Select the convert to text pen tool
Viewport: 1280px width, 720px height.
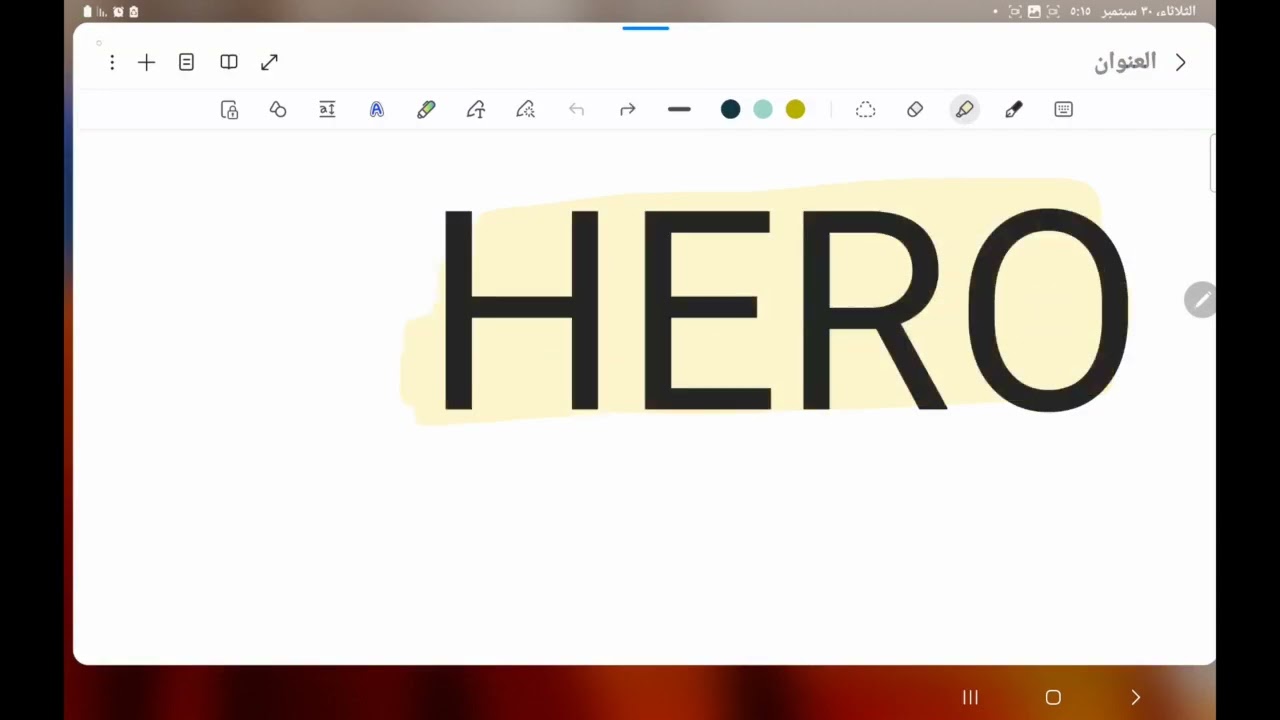pos(476,110)
